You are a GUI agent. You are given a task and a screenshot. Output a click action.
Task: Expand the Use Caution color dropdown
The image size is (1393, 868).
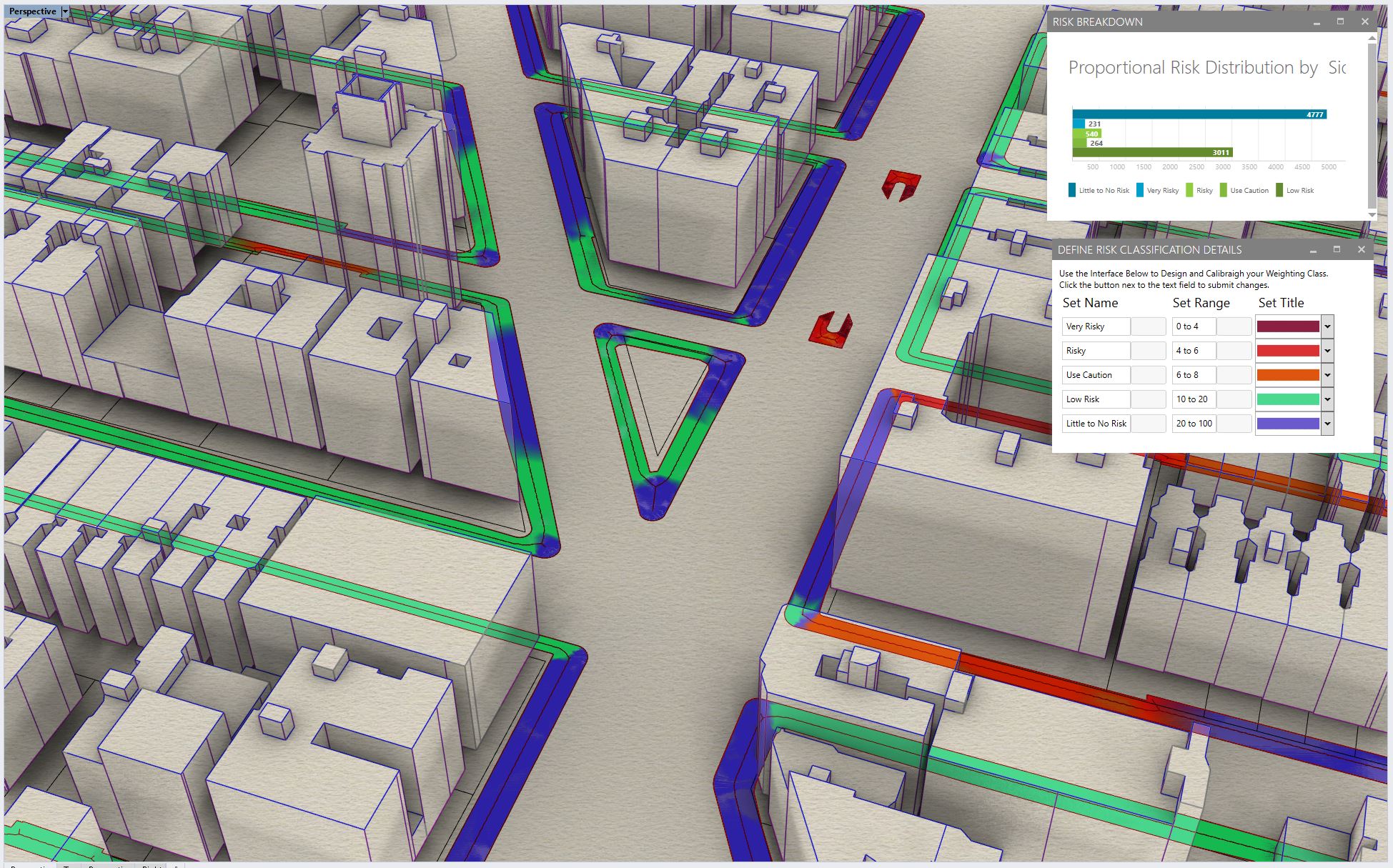[1327, 375]
